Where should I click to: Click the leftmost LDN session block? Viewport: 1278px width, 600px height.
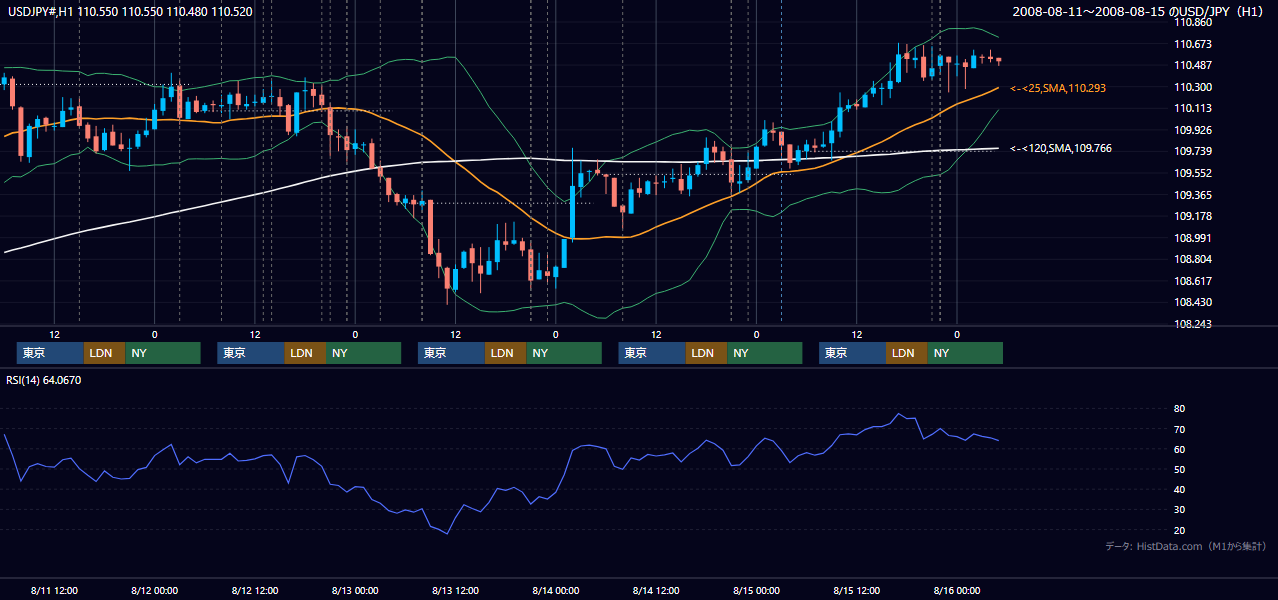pyautogui.click(x=105, y=353)
